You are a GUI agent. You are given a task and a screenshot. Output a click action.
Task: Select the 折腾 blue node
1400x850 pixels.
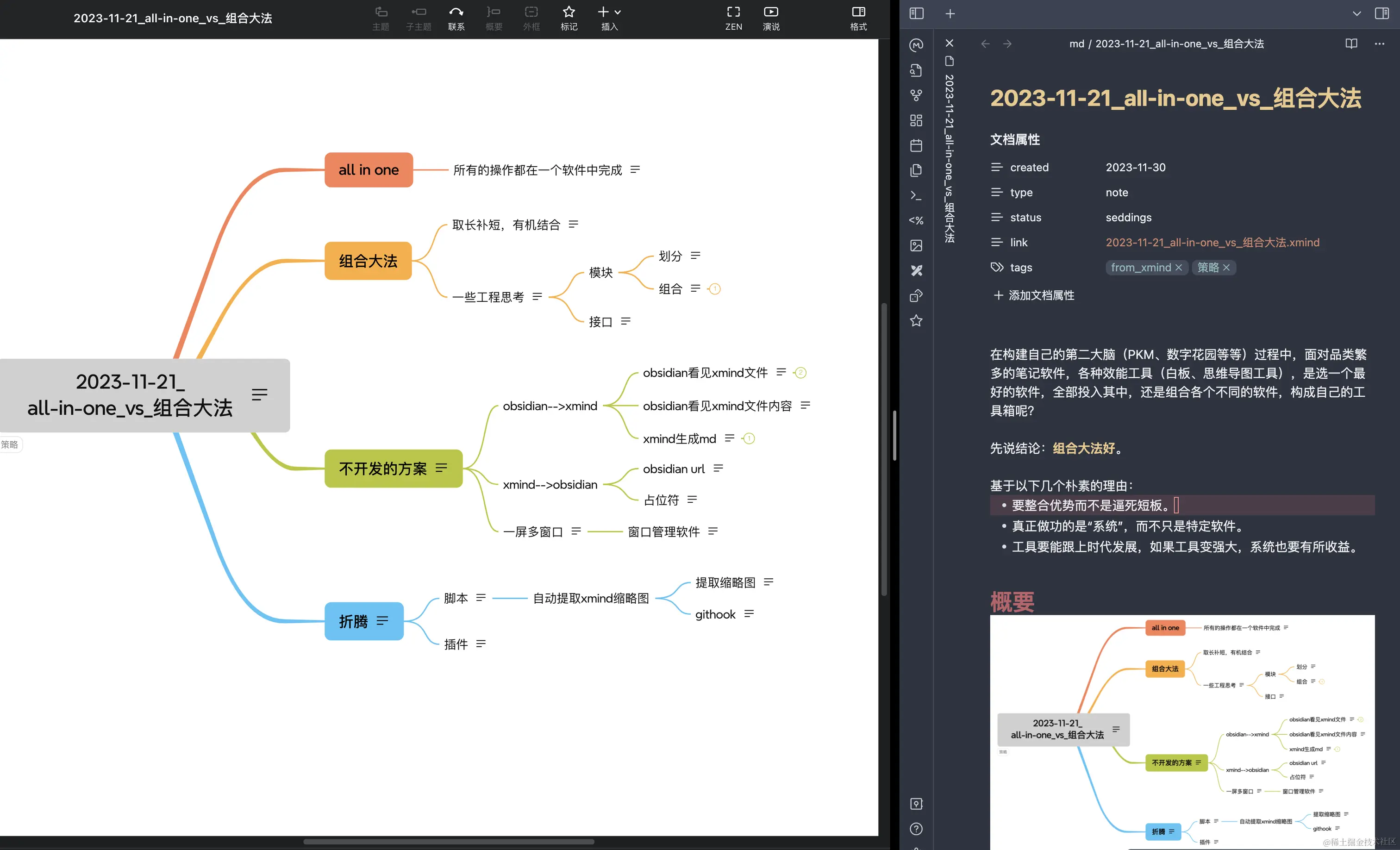(x=363, y=621)
